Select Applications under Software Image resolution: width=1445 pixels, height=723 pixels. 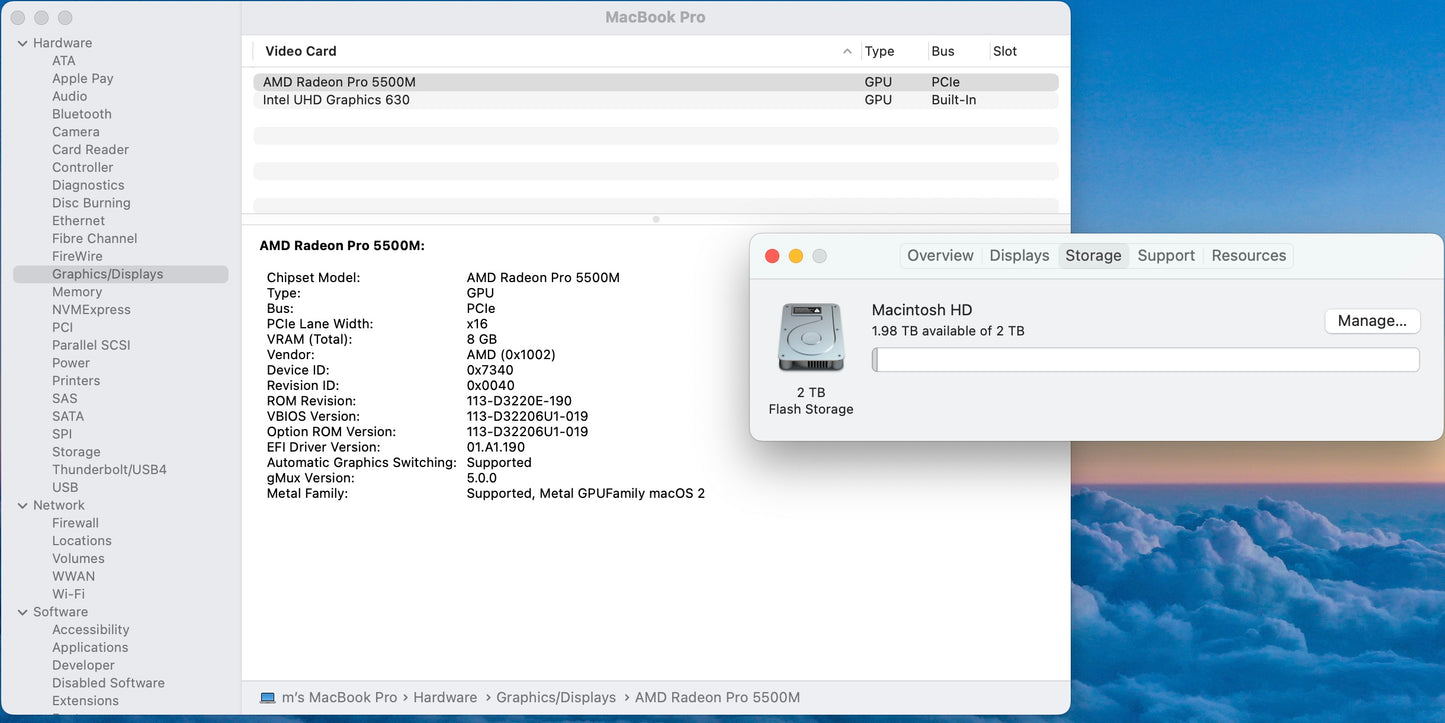(90, 647)
